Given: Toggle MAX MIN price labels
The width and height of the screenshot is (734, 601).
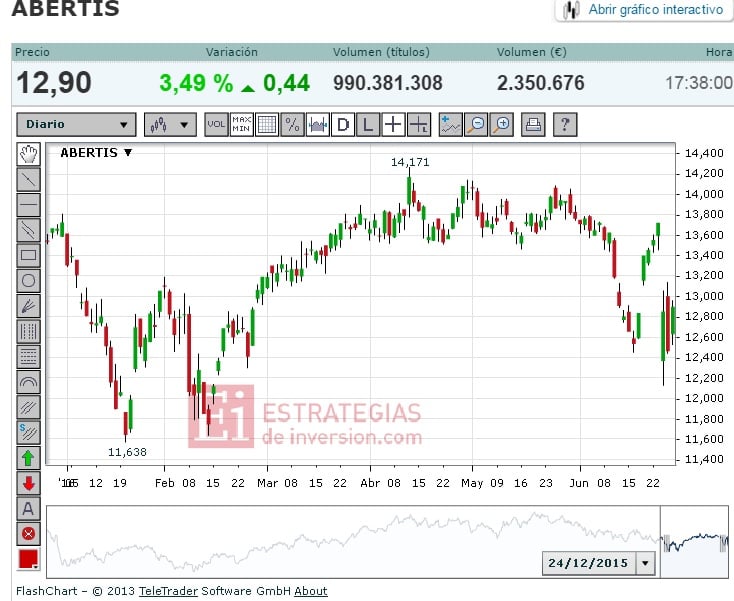Looking at the screenshot, I should coord(242,125).
